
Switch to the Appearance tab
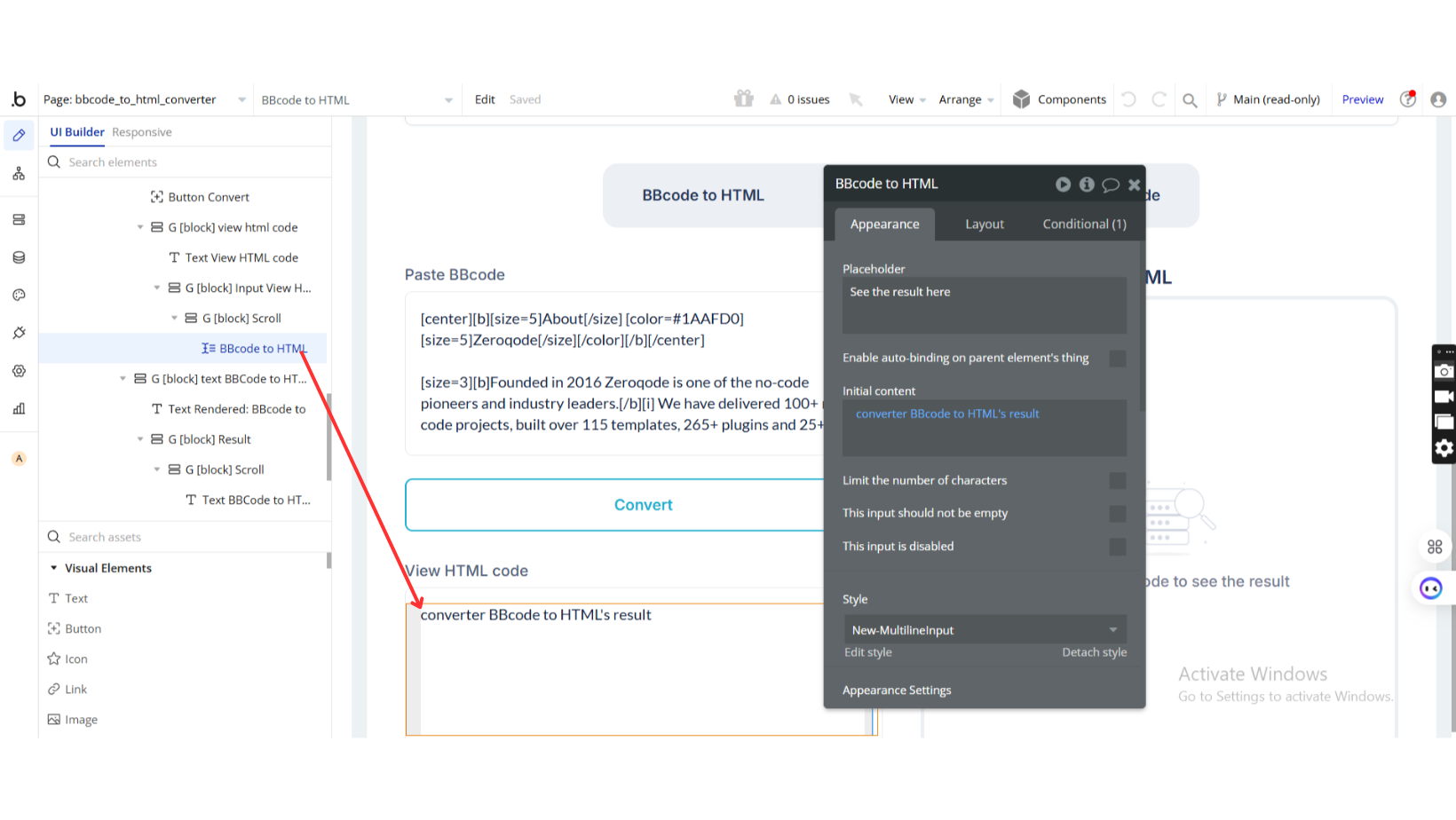(884, 225)
